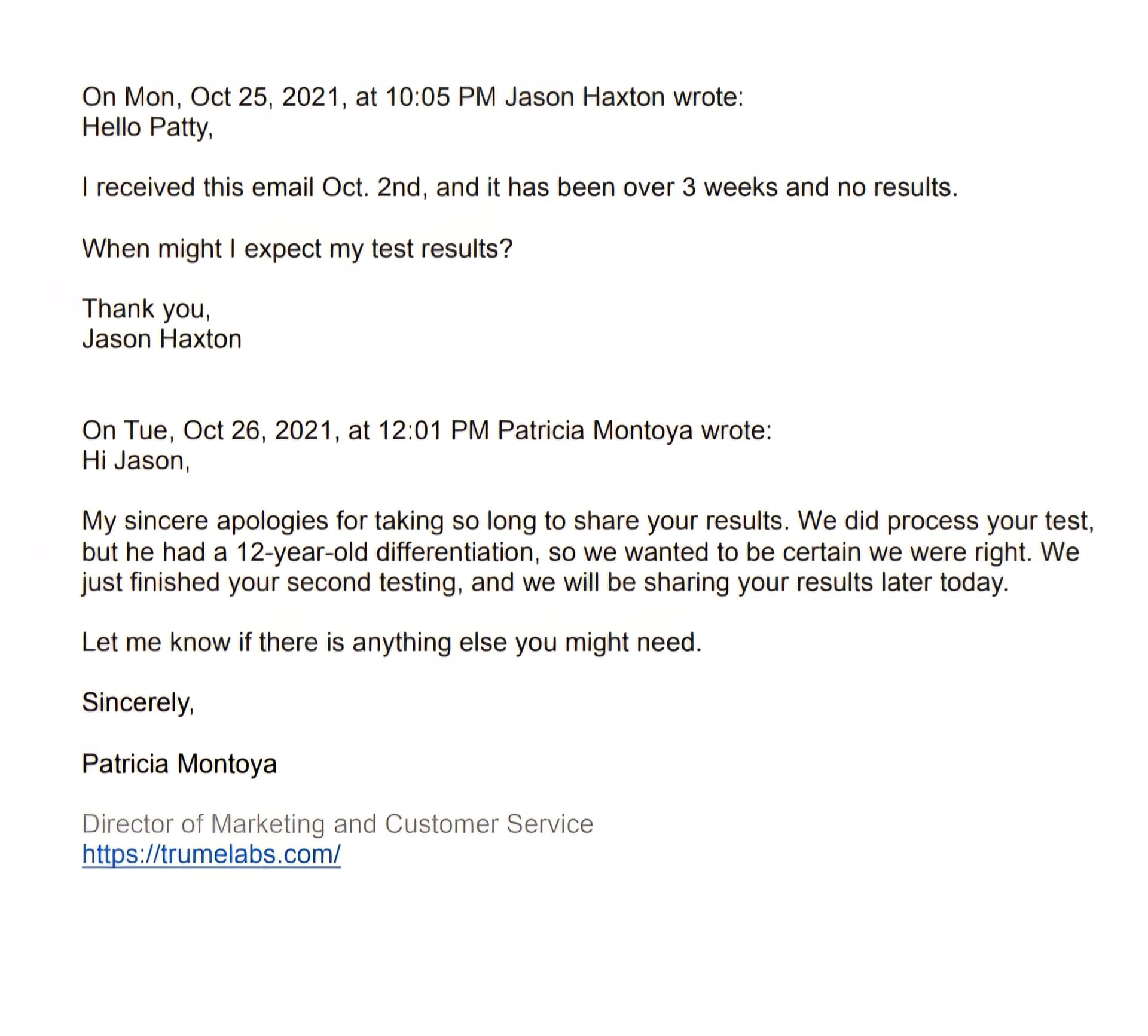Click the Patricia Montoya signature name
This screenshot has height=1036, width=1148.
[179, 764]
